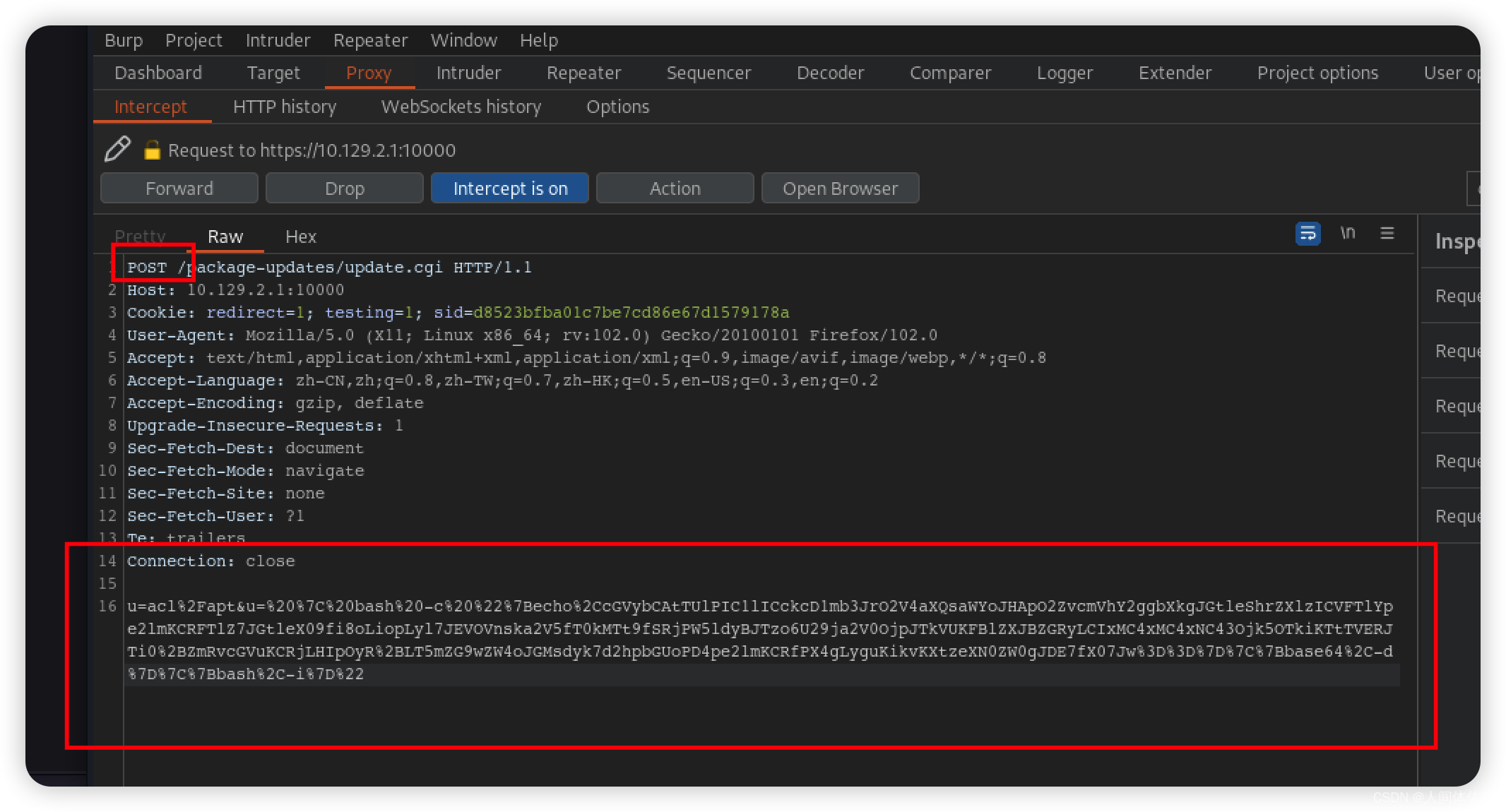This screenshot has width=1506, height=812.
Task: Click the Forward button to send request
Action: [178, 189]
